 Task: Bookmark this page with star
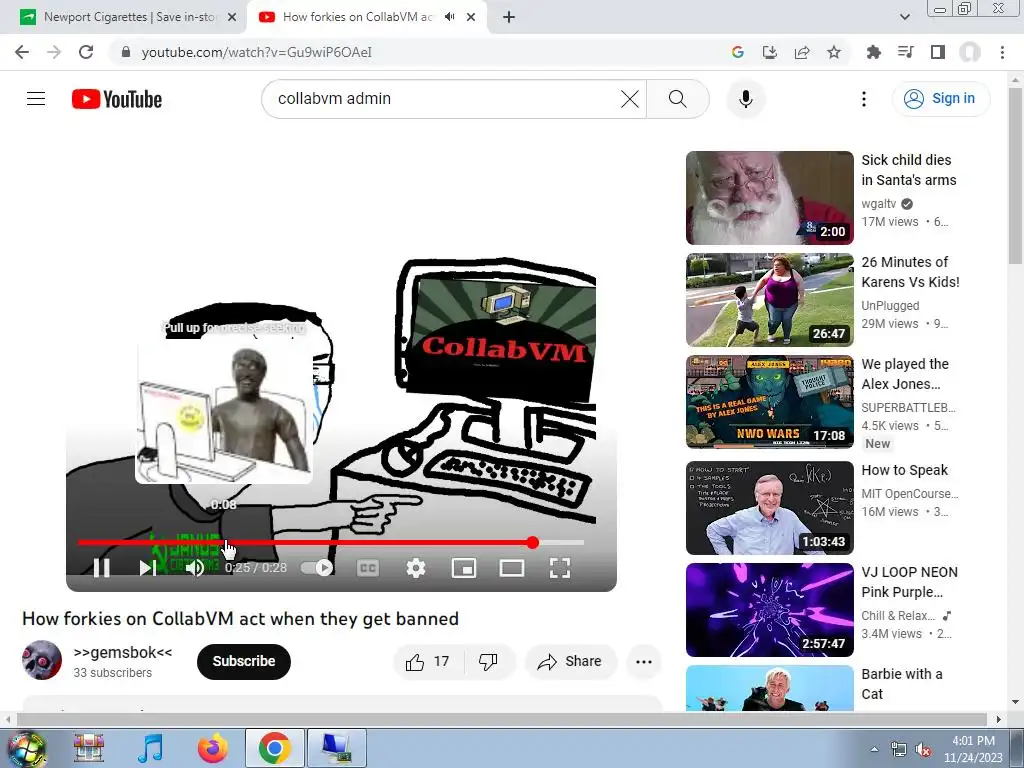[834, 52]
